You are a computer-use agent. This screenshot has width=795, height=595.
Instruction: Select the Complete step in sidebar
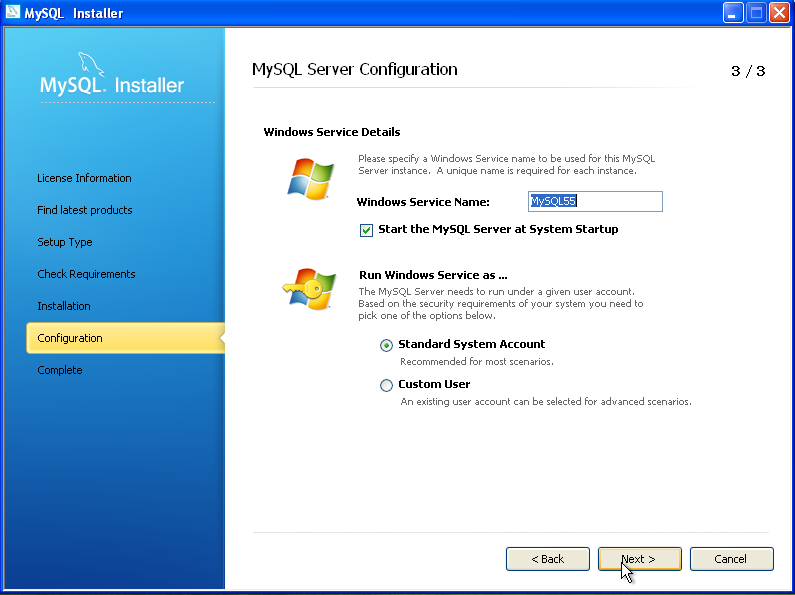click(60, 370)
